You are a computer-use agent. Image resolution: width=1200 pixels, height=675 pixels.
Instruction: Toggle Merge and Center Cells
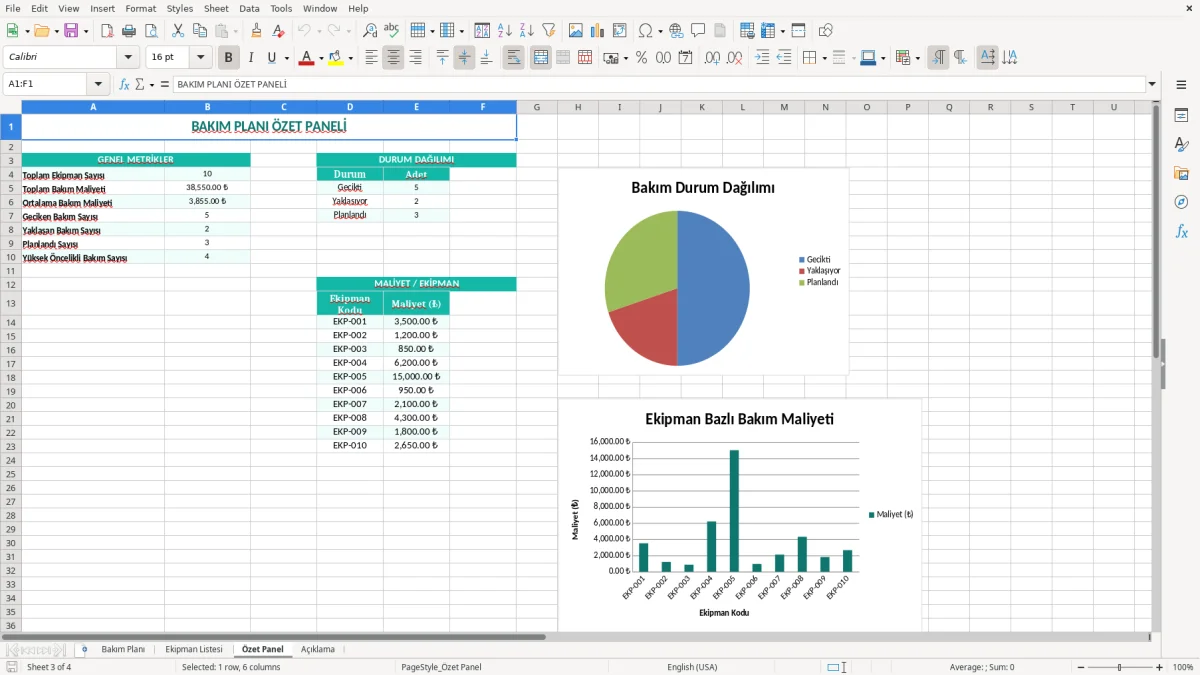click(540, 58)
